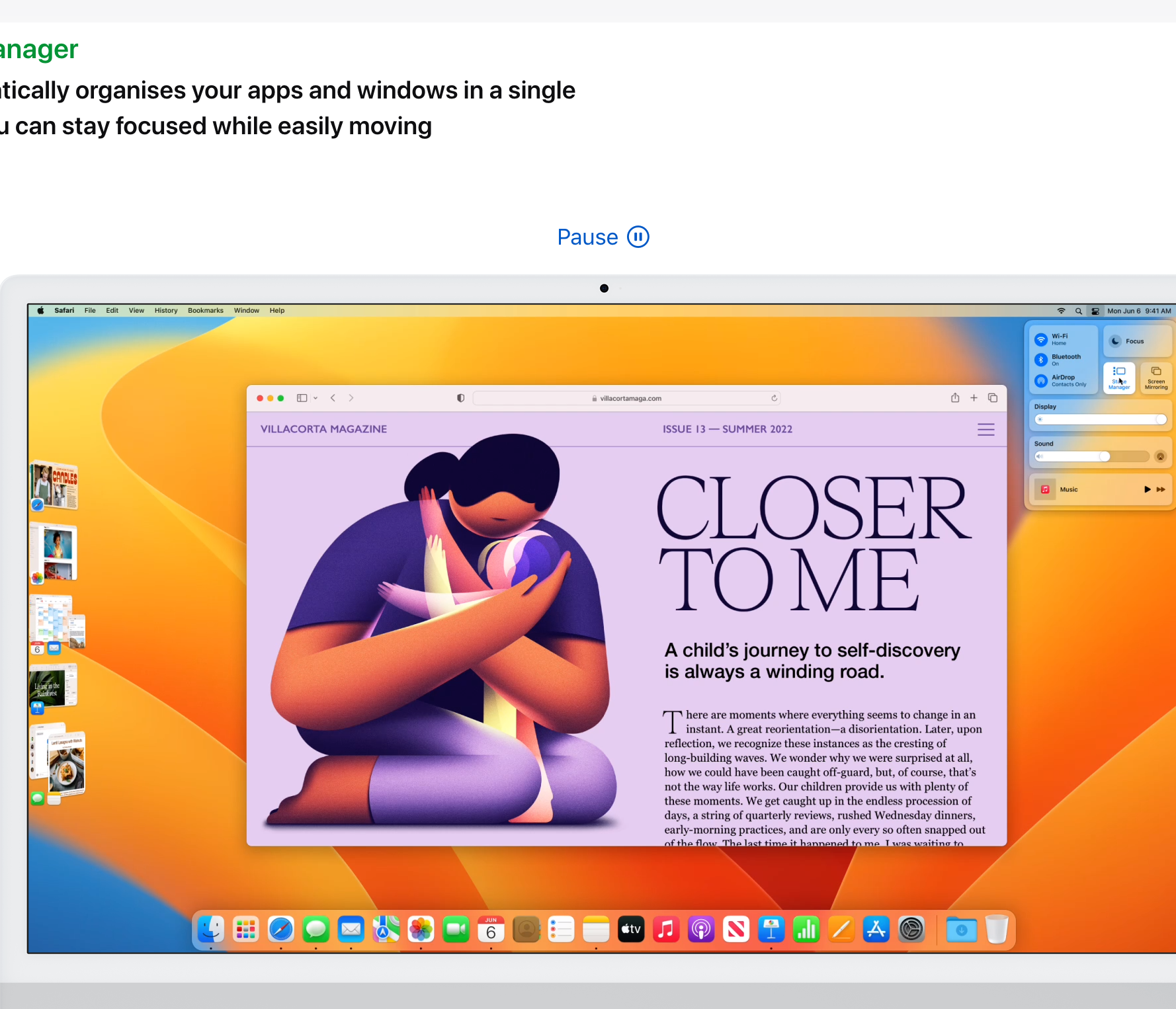Click the date and time in menu bar
The image size is (1176, 1009).
1139,311
